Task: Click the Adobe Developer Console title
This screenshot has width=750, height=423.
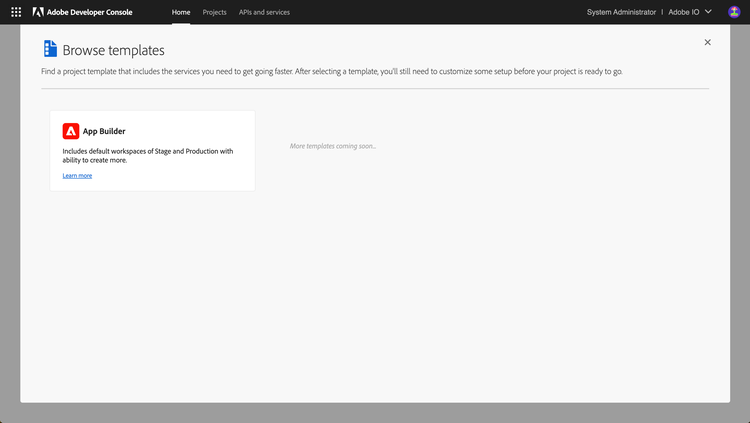Action: pyautogui.click(x=96, y=12)
